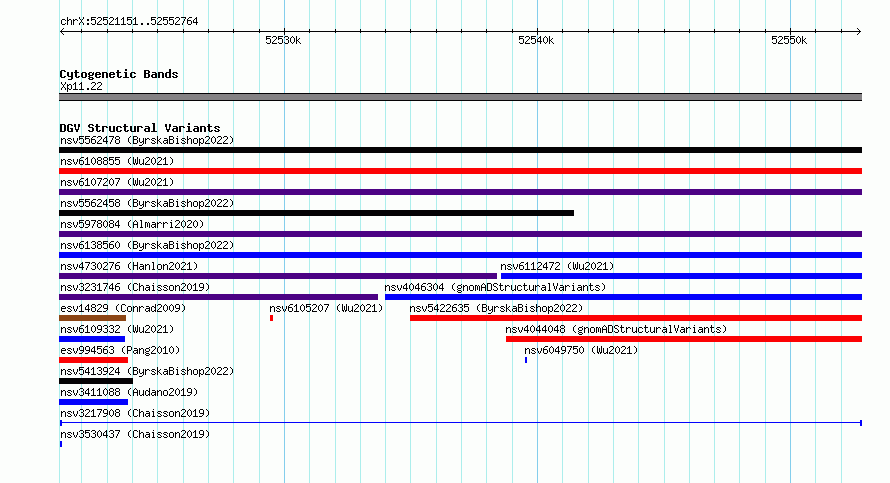Click the small red nsv6105207 marker
This screenshot has height=483, width=890.
[271, 318]
